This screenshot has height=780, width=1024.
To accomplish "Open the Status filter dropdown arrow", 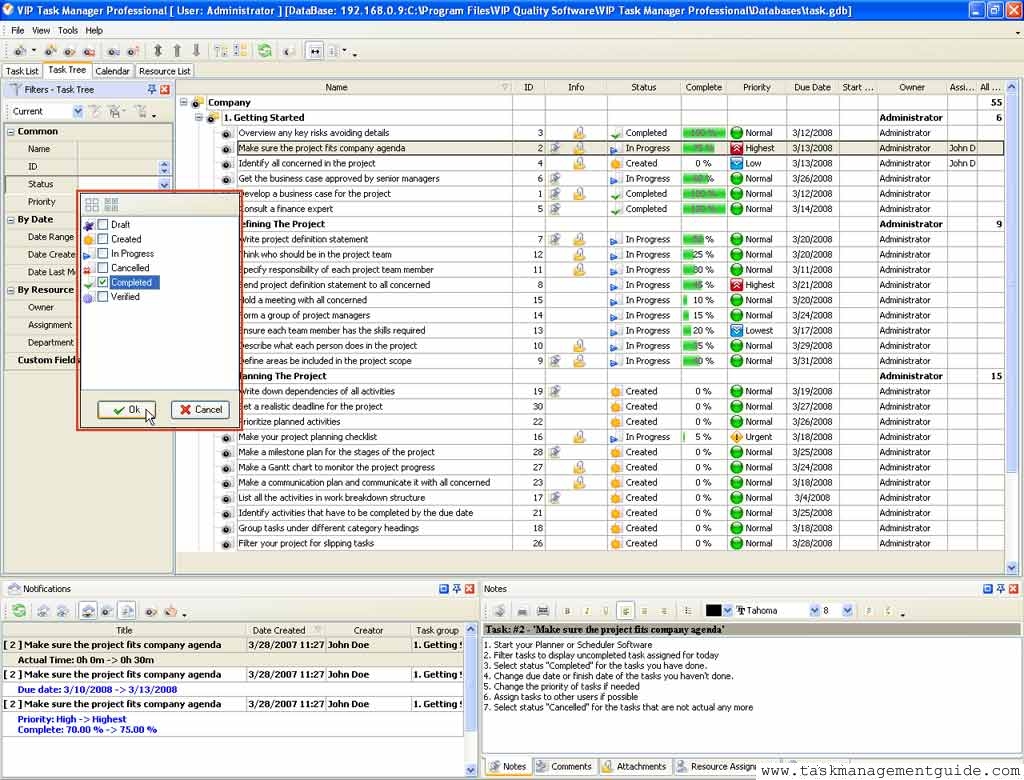I will (x=164, y=184).
